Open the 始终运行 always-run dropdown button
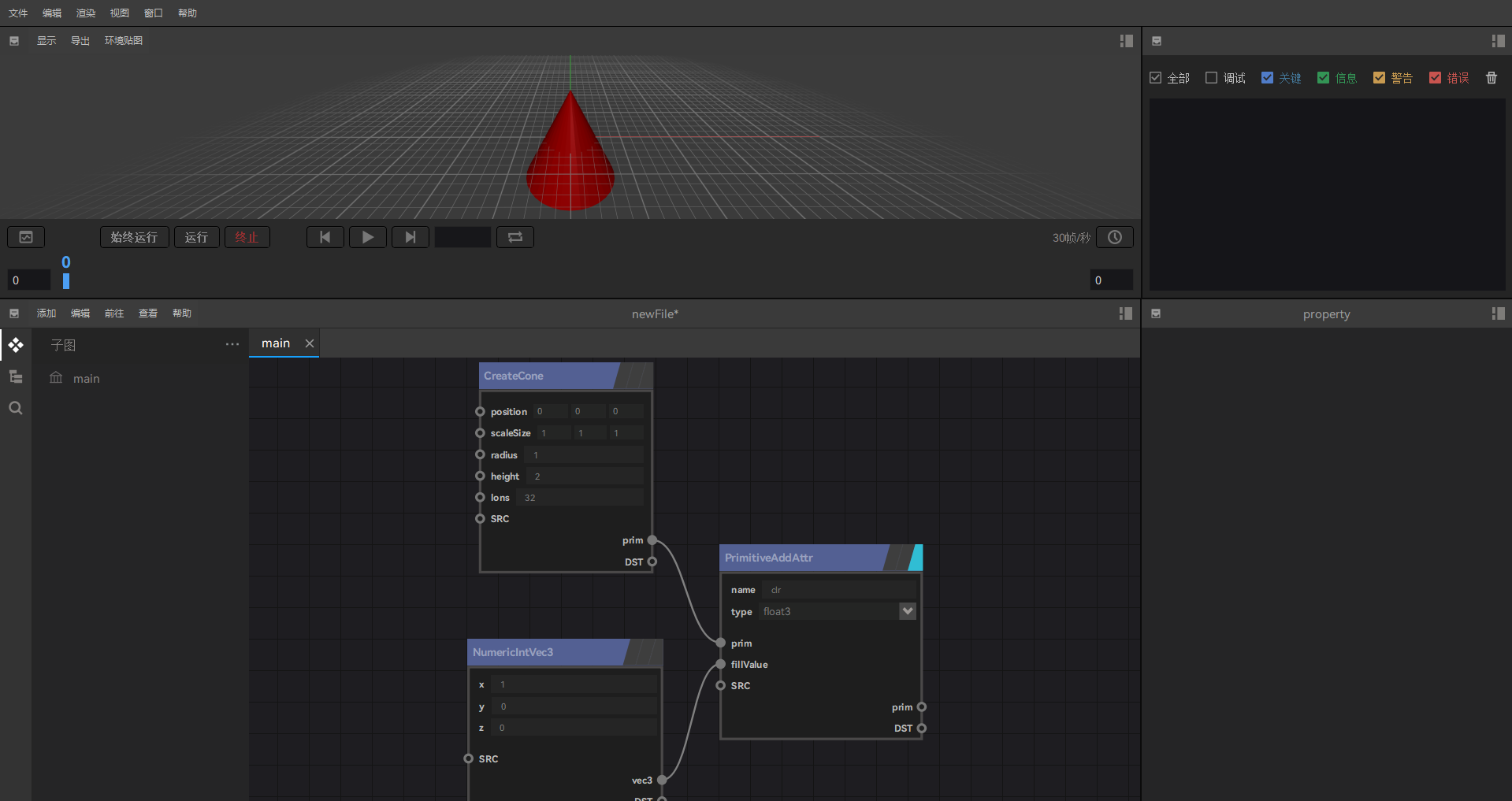The width and height of the screenshot is (1512, 801). [x=134, y=237]
